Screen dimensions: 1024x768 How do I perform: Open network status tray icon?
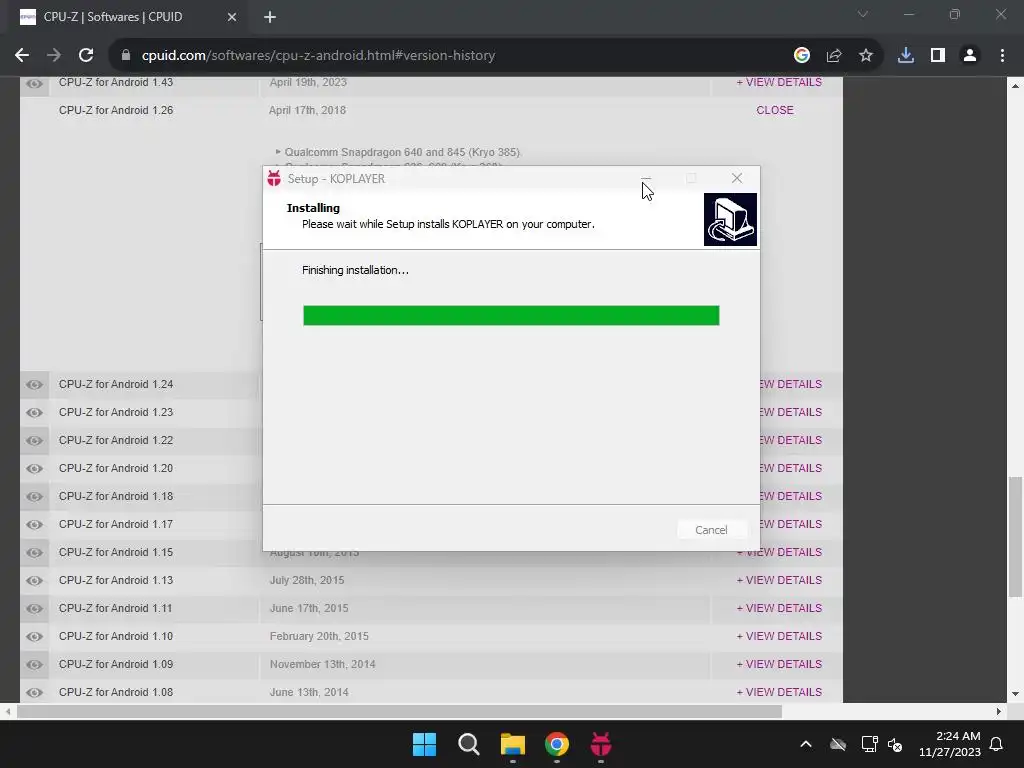[869, 744]
